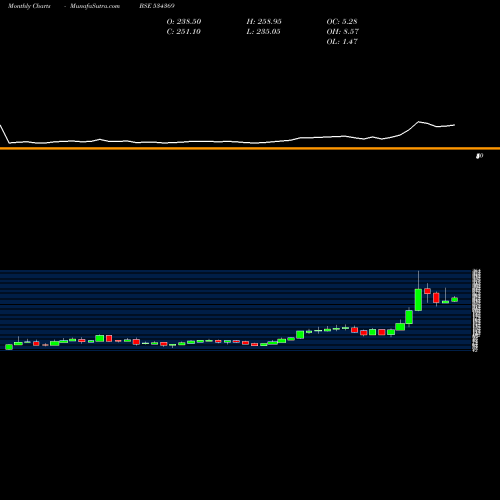Click the low value 'L: 235.05'
The width and height of the screenshot is (500, 500).
tap(263, 32)
